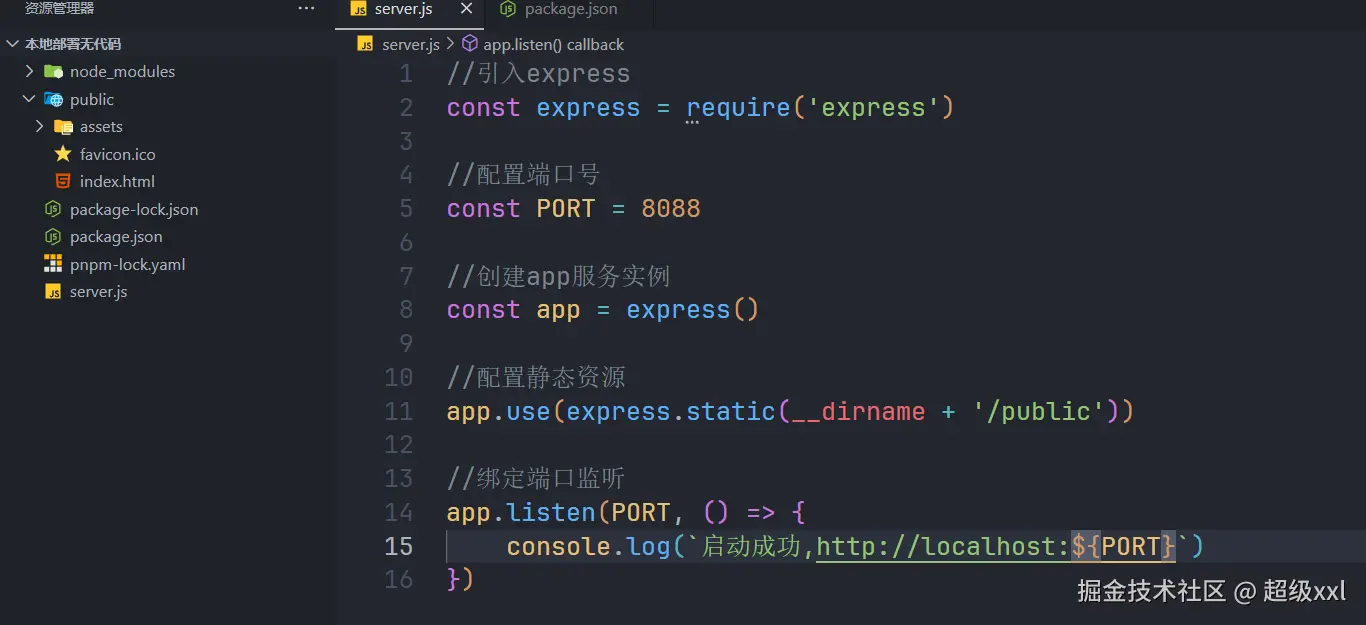Click the closing }) on line 16
Viewport: 1366px width, 625px height.
[x=460, y=579]
